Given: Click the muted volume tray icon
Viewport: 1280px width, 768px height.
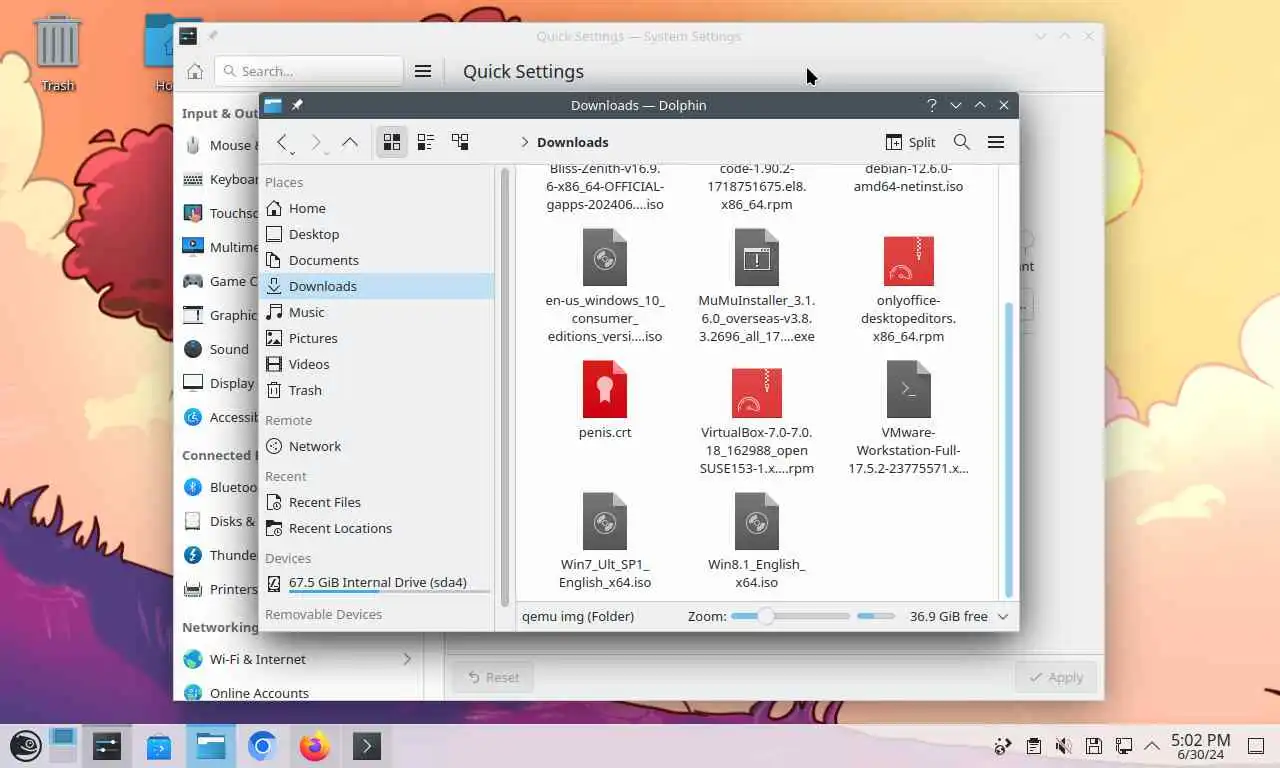Looking at the screenshot, I should tap(1064, 746).
